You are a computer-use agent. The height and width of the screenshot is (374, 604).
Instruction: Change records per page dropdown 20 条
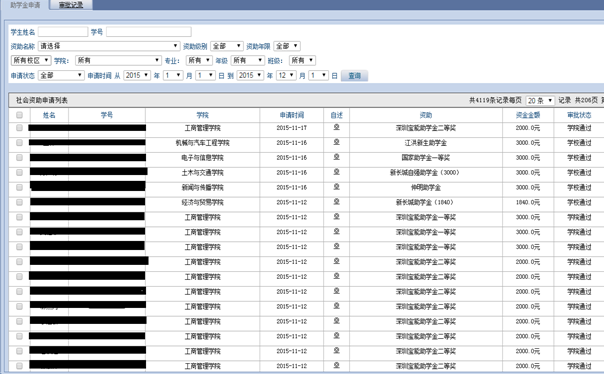[x=540, y=101]
